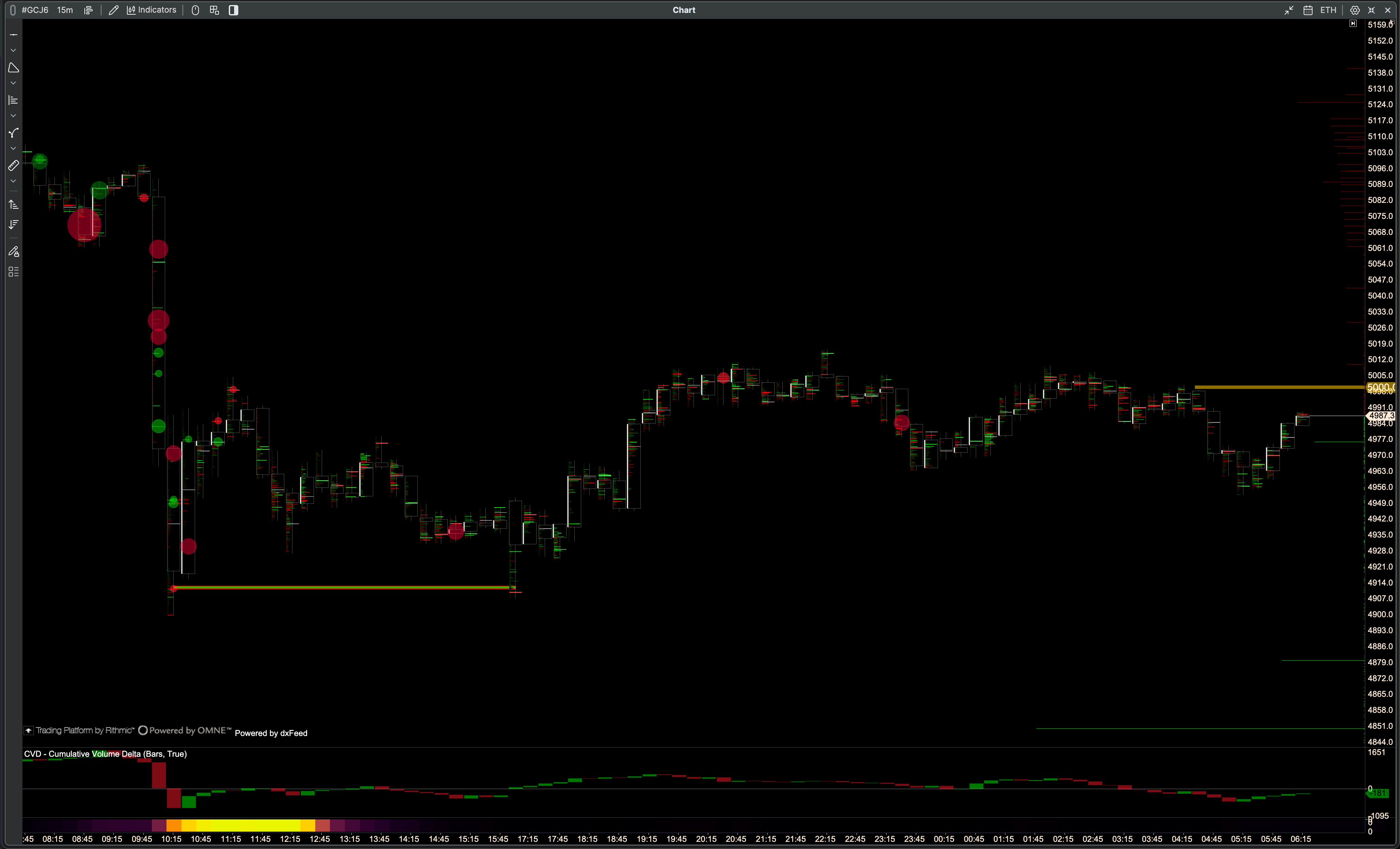Click the #GCJ6 symbol button
Viewport: 1400px width, 849px height.
[35, 10]
